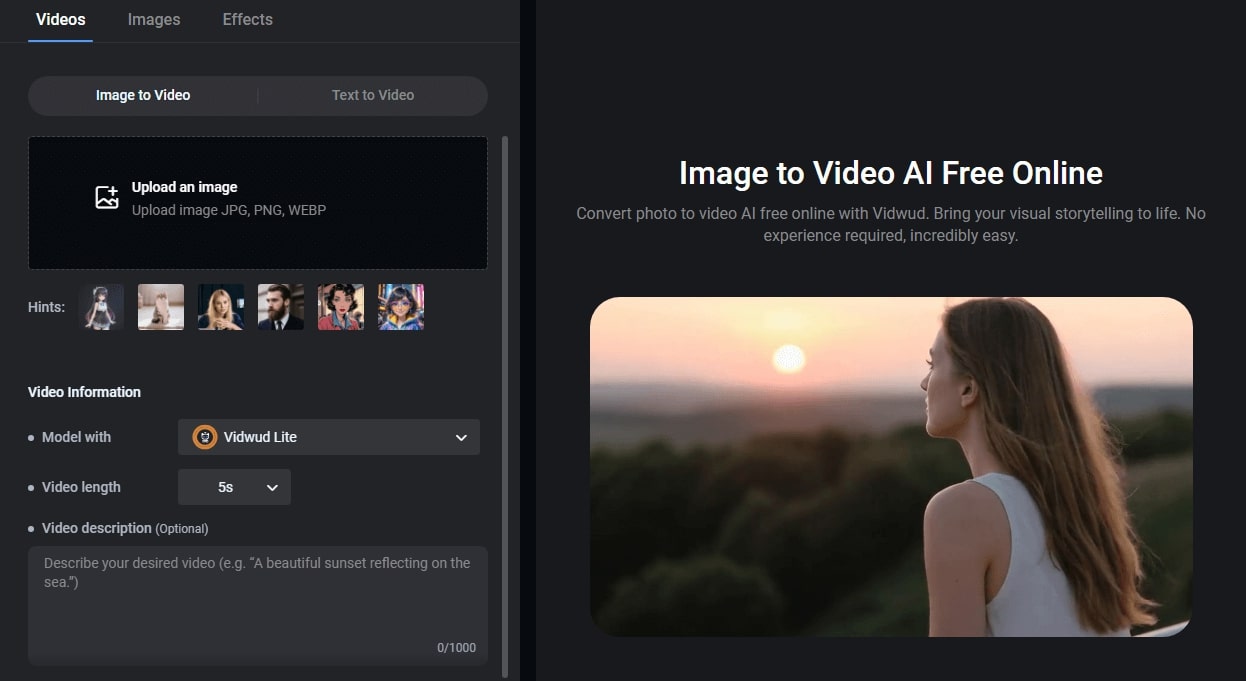Click the chevron arrow on model selector
The image size is (1246, 681).
(x=461, y=438)
